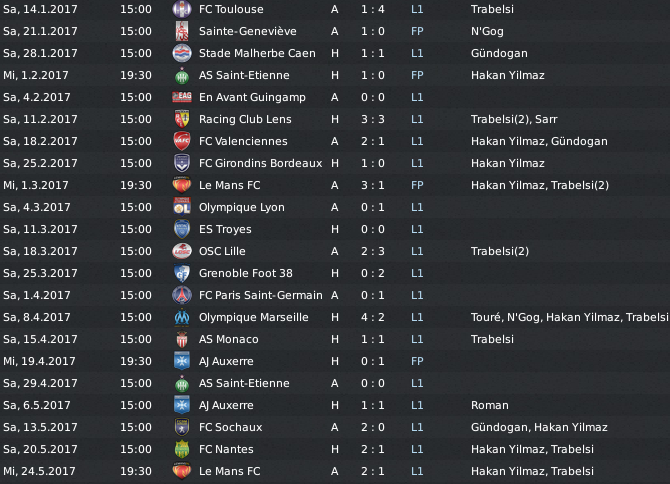Select the FC Girondins Bordeaux logo
Image resolution: width=670 pixels, height=484 pixels.
(182, 163)
